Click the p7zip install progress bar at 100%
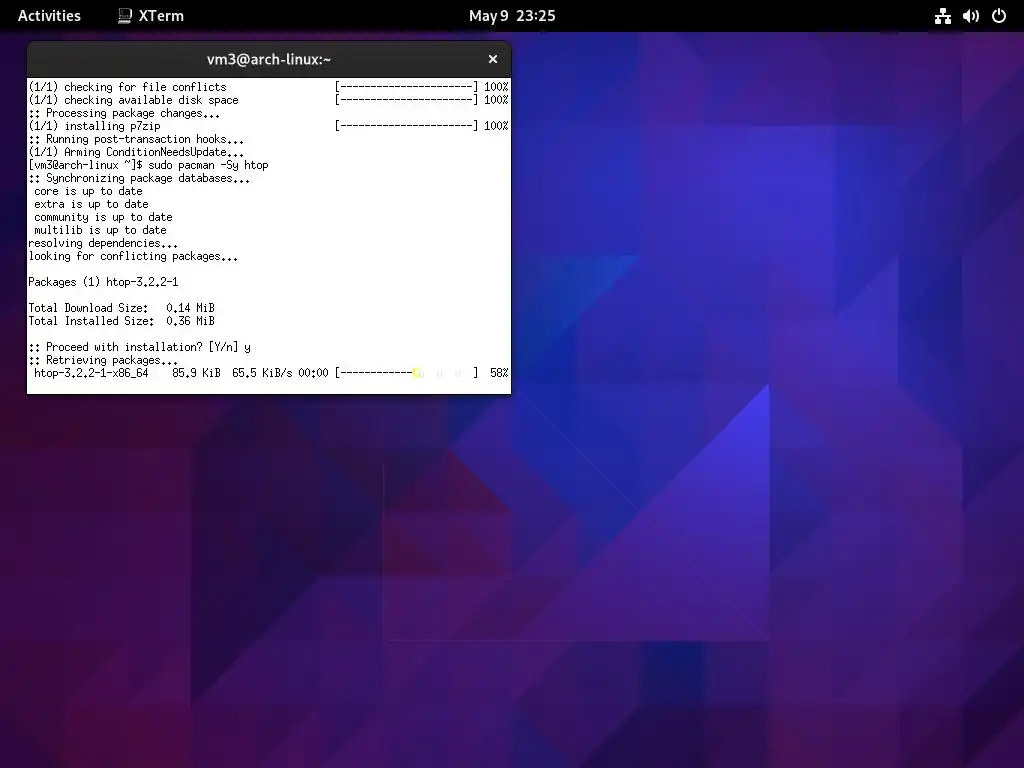 406,126
